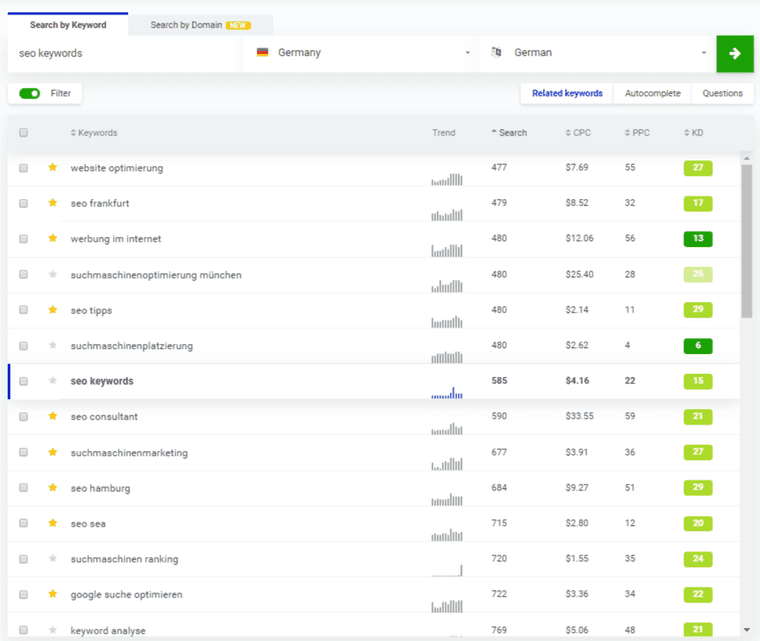The width and height of the screenshot is (760, 641).
Task: Click the $33.55 CPC value
Action: tap(579, 416)
